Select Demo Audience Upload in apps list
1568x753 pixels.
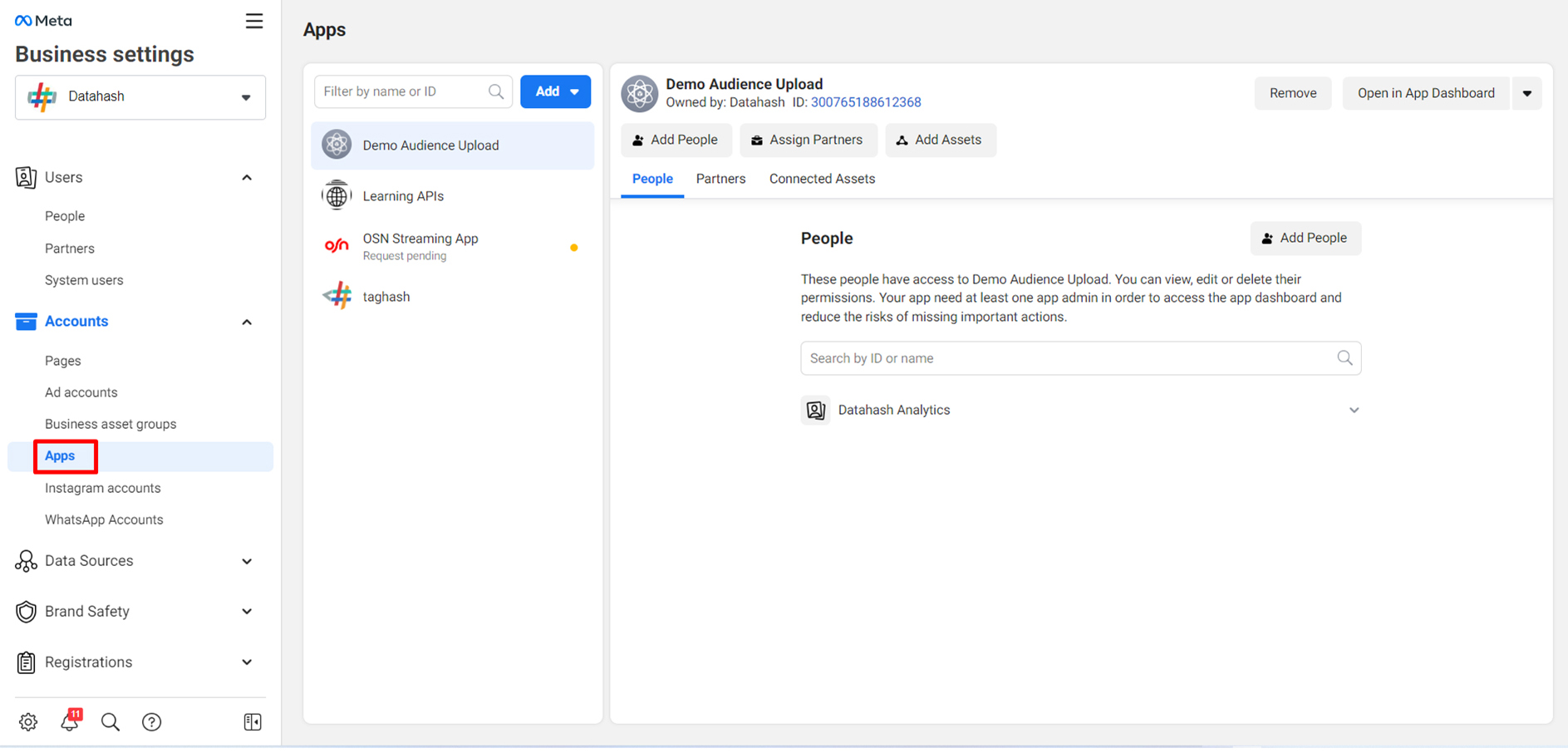click(453, 145)
